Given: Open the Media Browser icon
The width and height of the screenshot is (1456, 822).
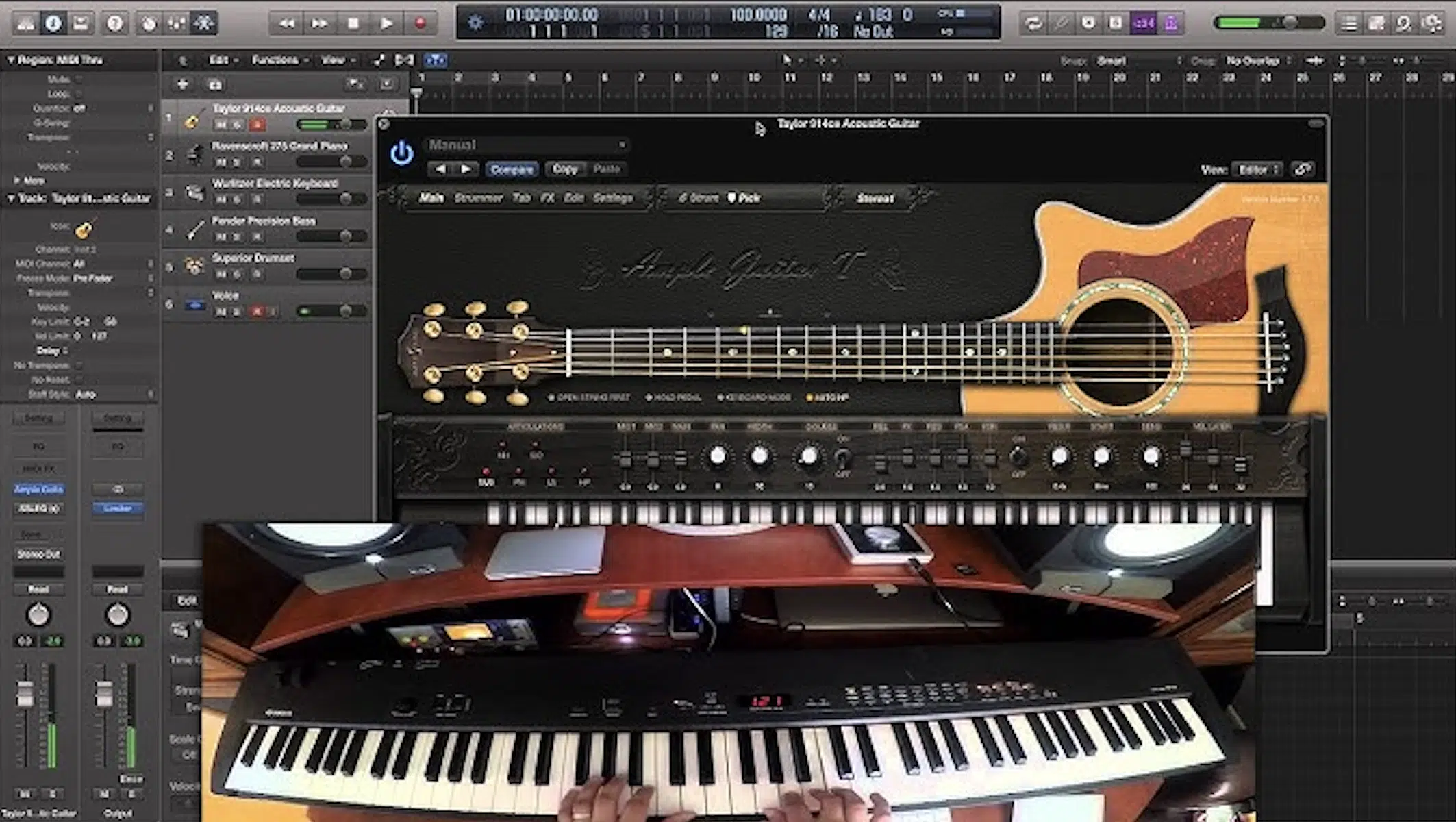Looking at the screenshot, I should (1432, 23).
